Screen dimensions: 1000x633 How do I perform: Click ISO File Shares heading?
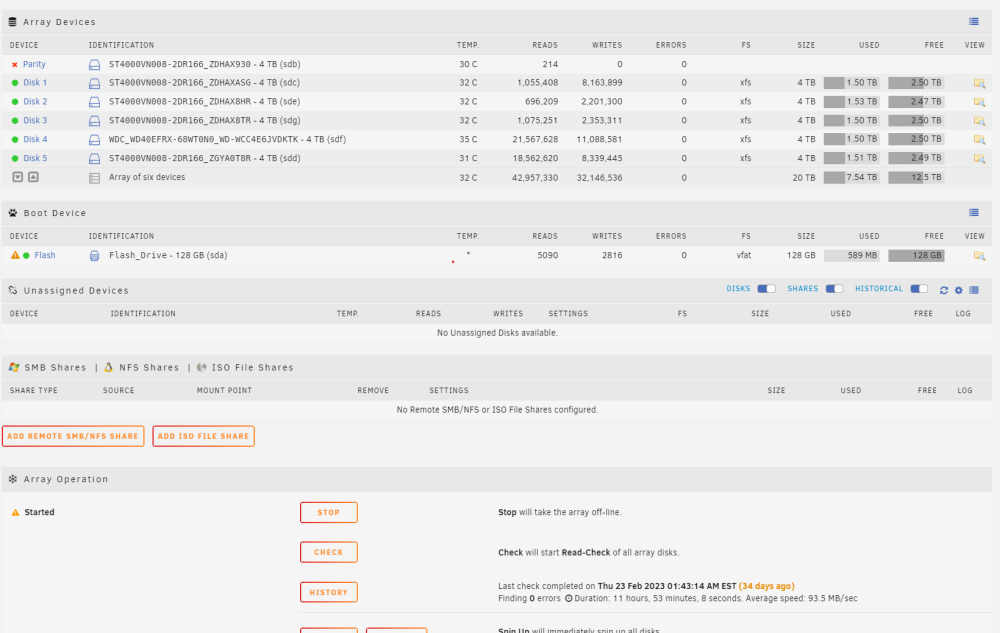(x=253, y=368)
